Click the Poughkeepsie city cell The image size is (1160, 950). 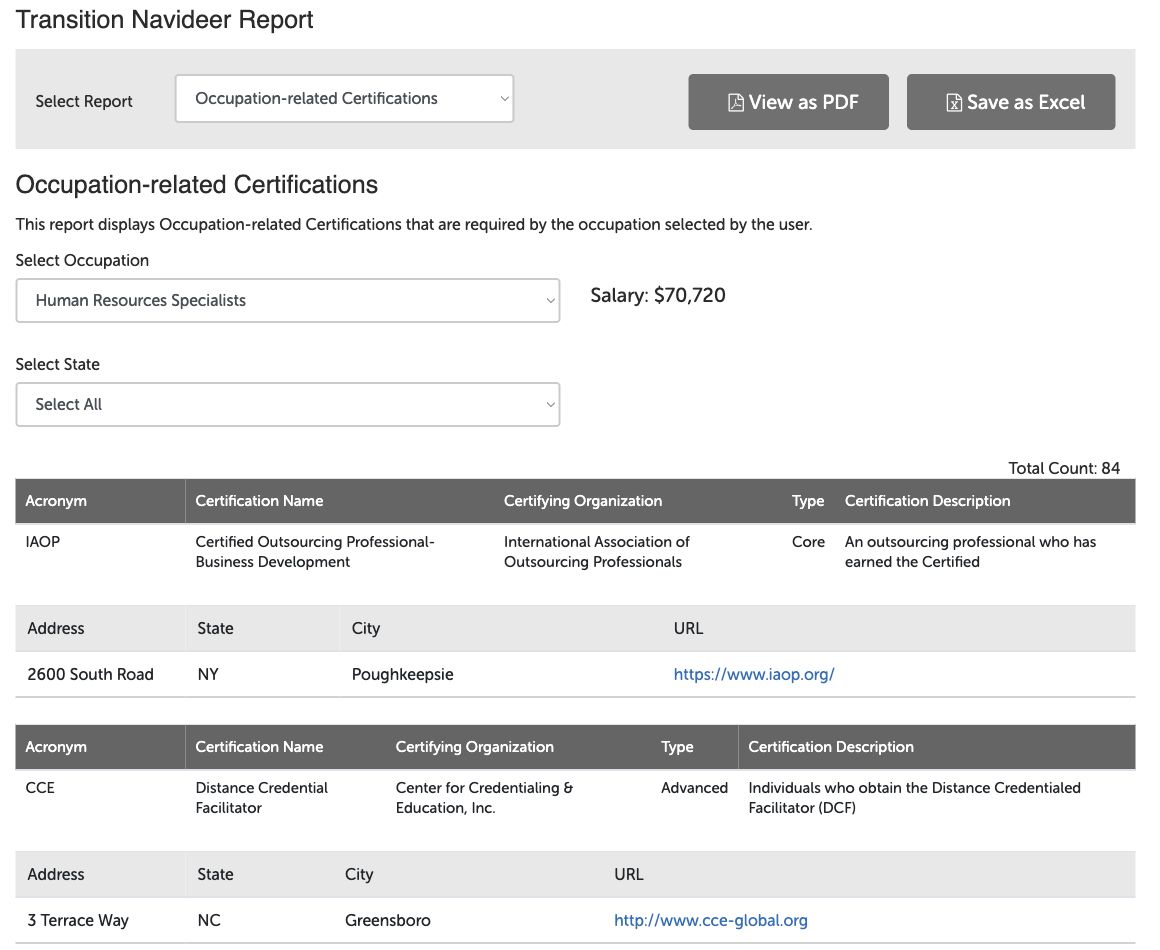tap(402, 675)
